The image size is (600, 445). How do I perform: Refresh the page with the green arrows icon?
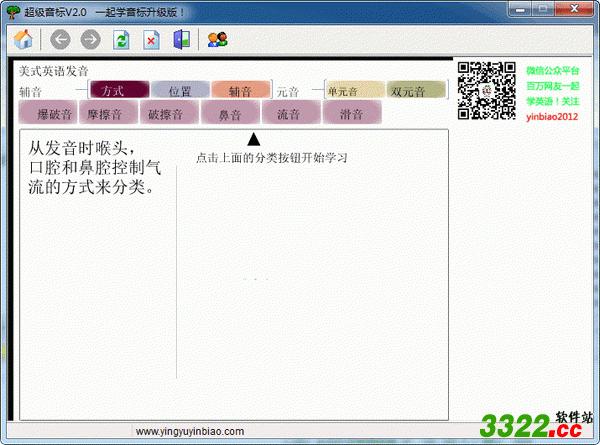(x=121, y=39)
